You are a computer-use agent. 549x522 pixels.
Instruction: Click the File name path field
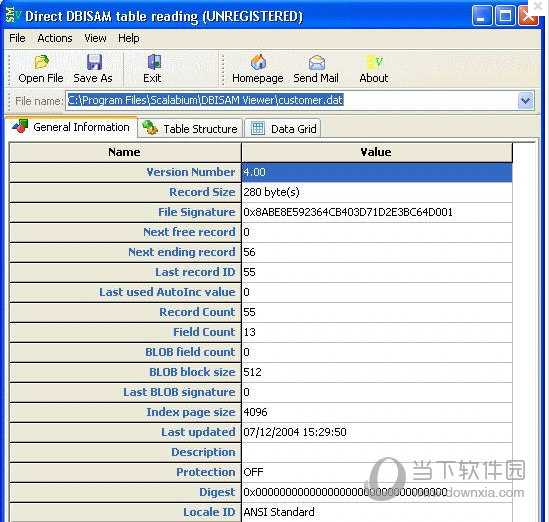click(292, 101)
